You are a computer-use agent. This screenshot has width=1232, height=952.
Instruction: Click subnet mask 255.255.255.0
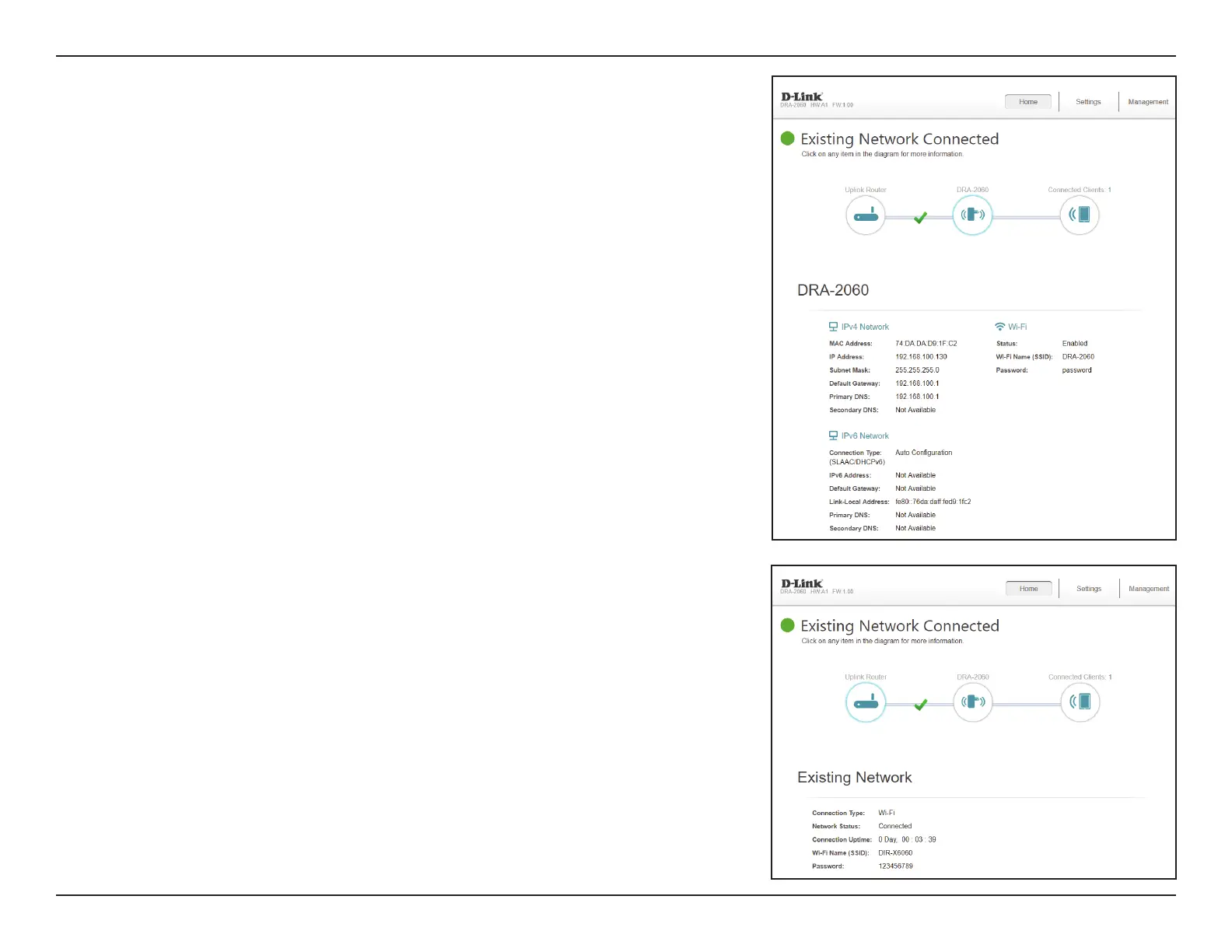click(917, 370)
